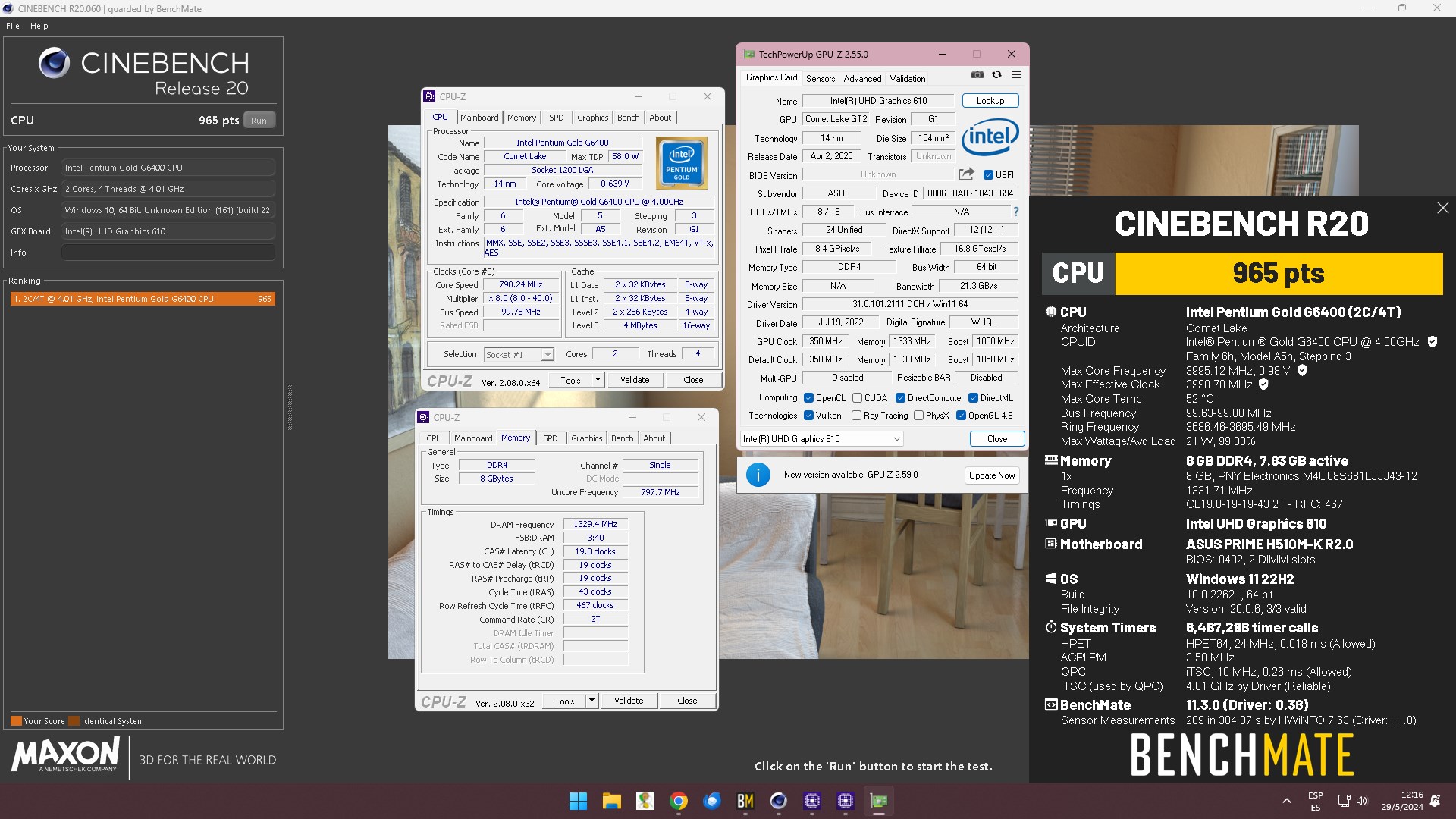The image size is (1456, 819).
Task: Click the Lookup button in GPU-Z
Action: 990,101
